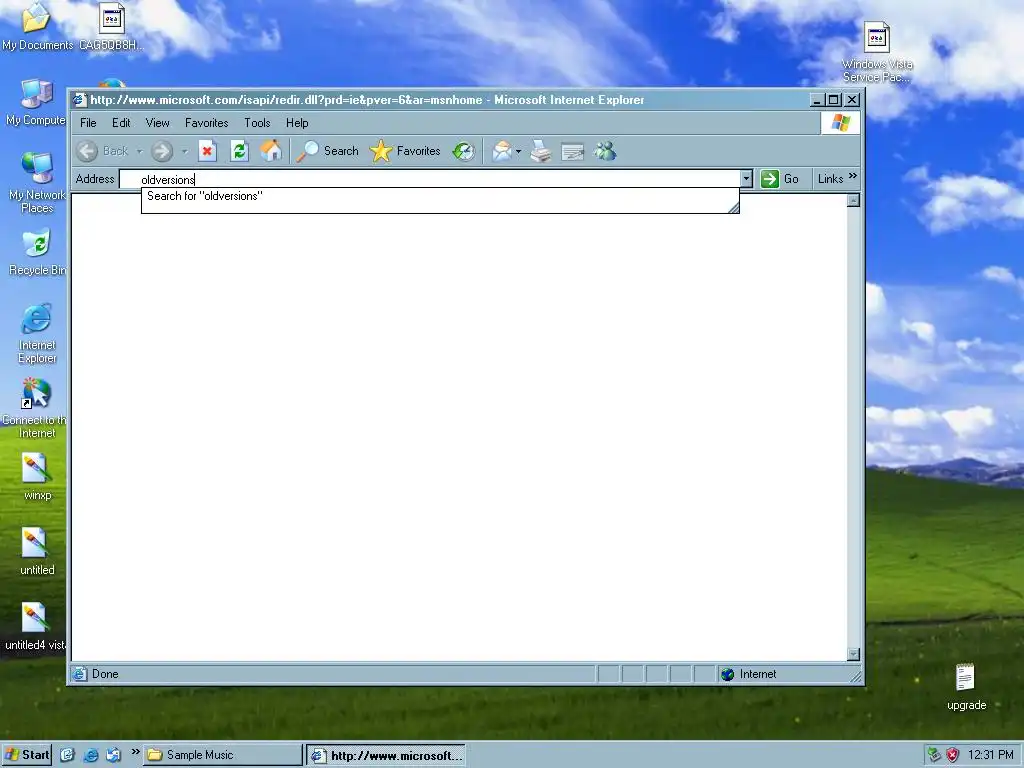Click third quick launch icon

coord(114,755)
